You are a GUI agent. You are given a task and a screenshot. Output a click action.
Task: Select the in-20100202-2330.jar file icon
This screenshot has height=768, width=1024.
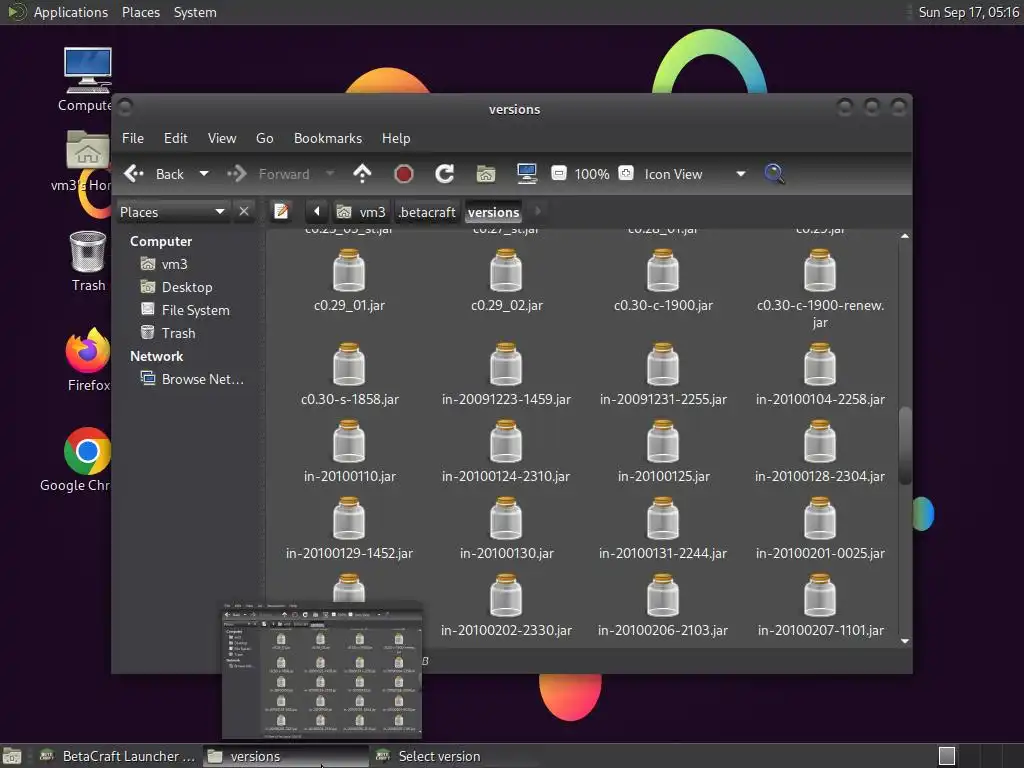tap(506, 596)
